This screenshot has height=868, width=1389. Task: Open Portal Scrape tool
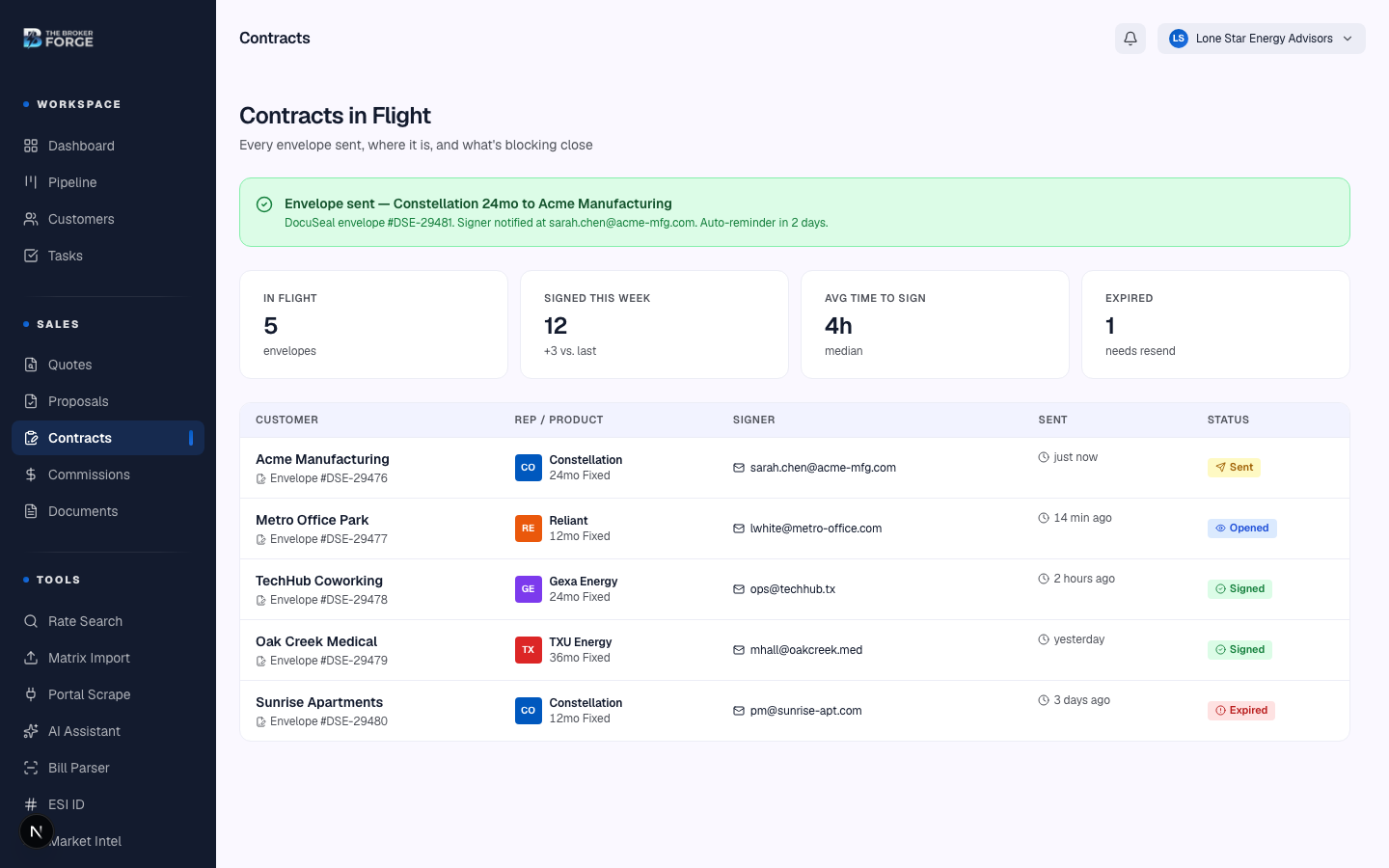(108, 694)
